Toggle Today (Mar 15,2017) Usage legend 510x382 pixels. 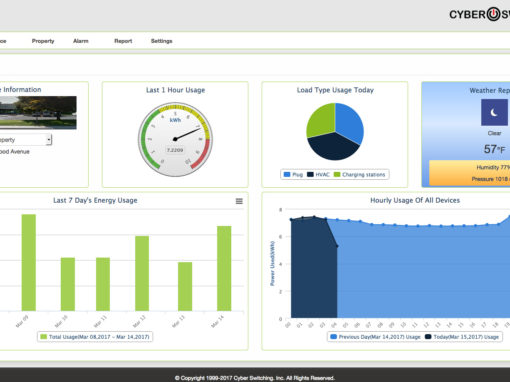(462, 337)
